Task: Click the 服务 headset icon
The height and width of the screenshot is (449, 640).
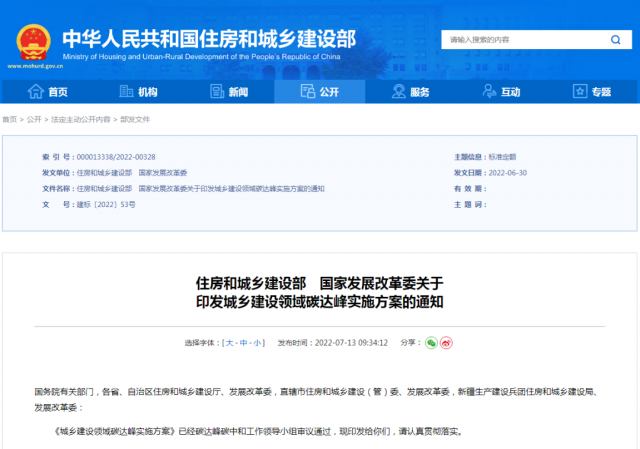Action: [397, 92]
